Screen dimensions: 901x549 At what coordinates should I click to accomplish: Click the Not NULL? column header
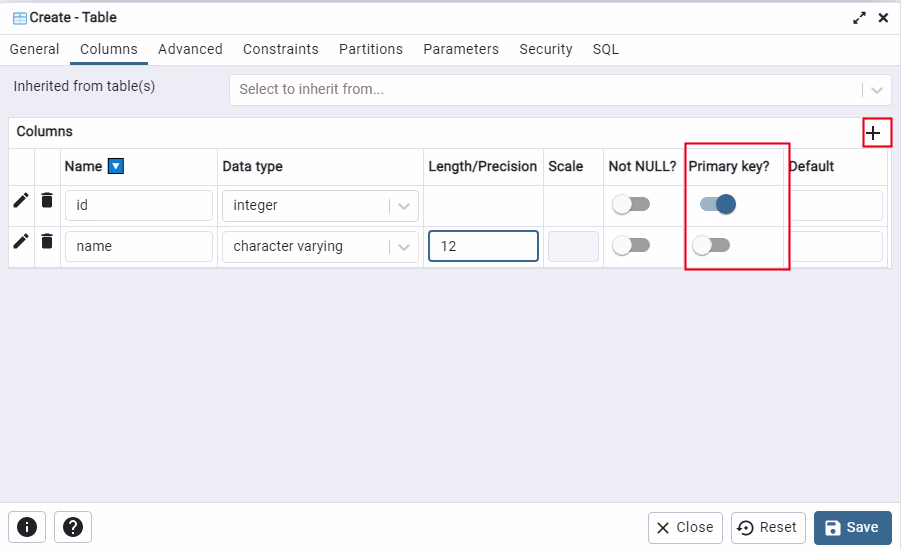tap(642, 167)
